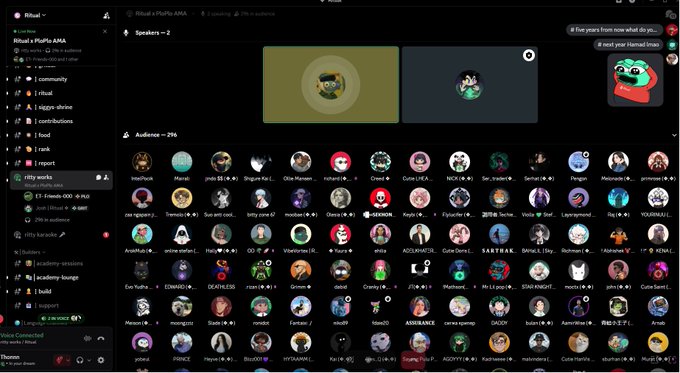Viewport: 680px width, 373px height.
Task: Open the food channel
Action: click(60, 135)
